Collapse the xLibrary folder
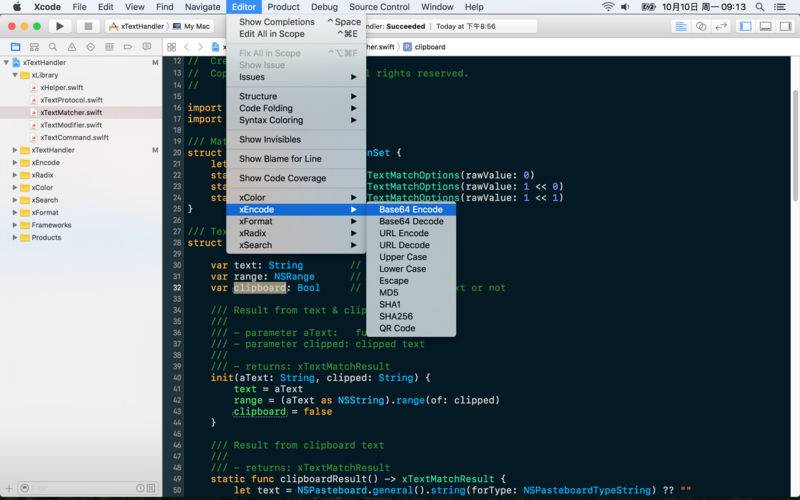The image size is (800, 500). [15, 75]
